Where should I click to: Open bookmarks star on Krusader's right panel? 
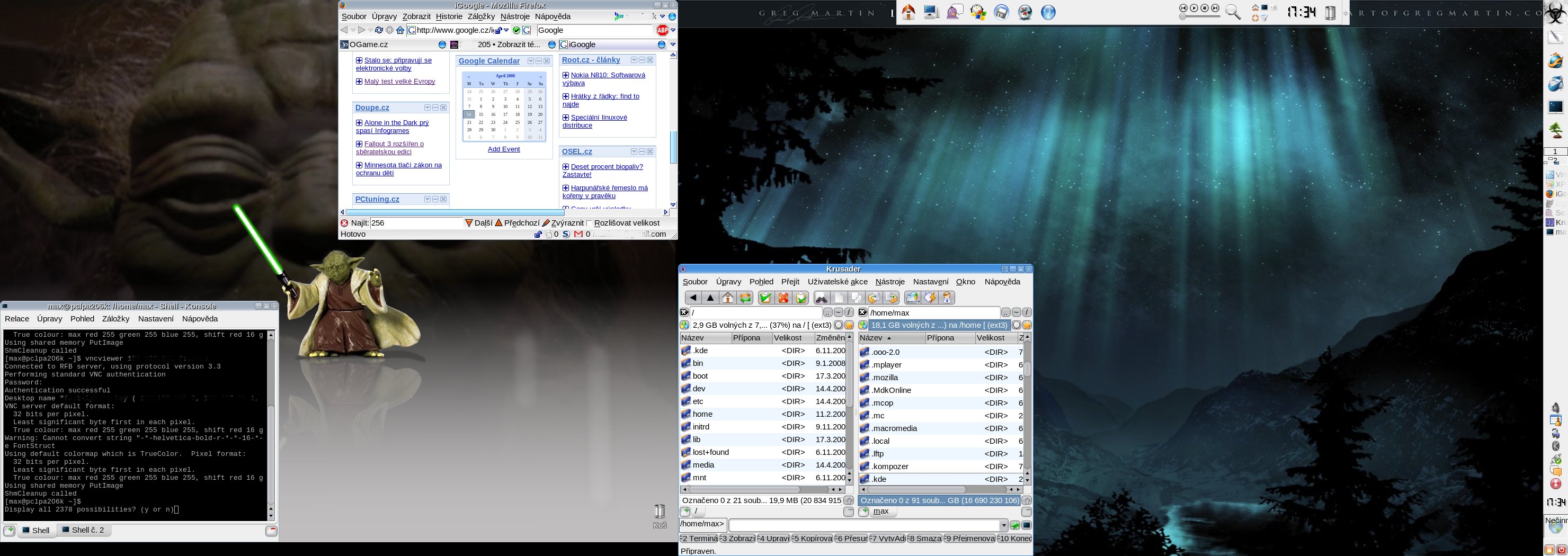click(1027, 325)
